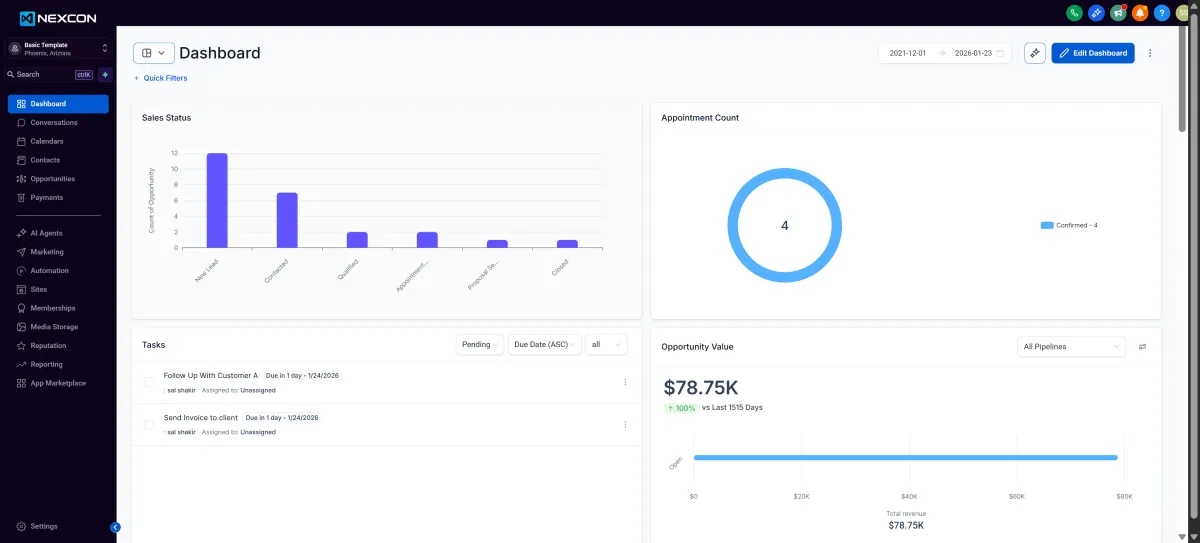Open the three-dot menu beside Edit Dashboard

tap(1150, 53)
